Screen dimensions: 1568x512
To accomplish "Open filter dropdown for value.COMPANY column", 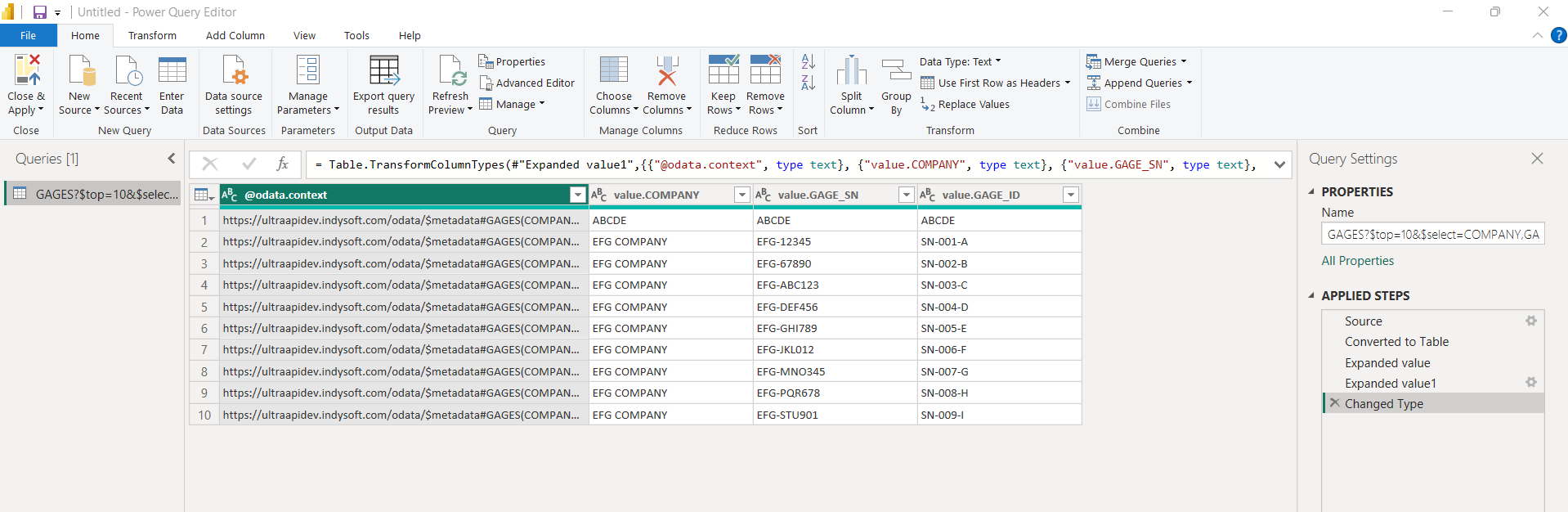I will tap(742, 195).
